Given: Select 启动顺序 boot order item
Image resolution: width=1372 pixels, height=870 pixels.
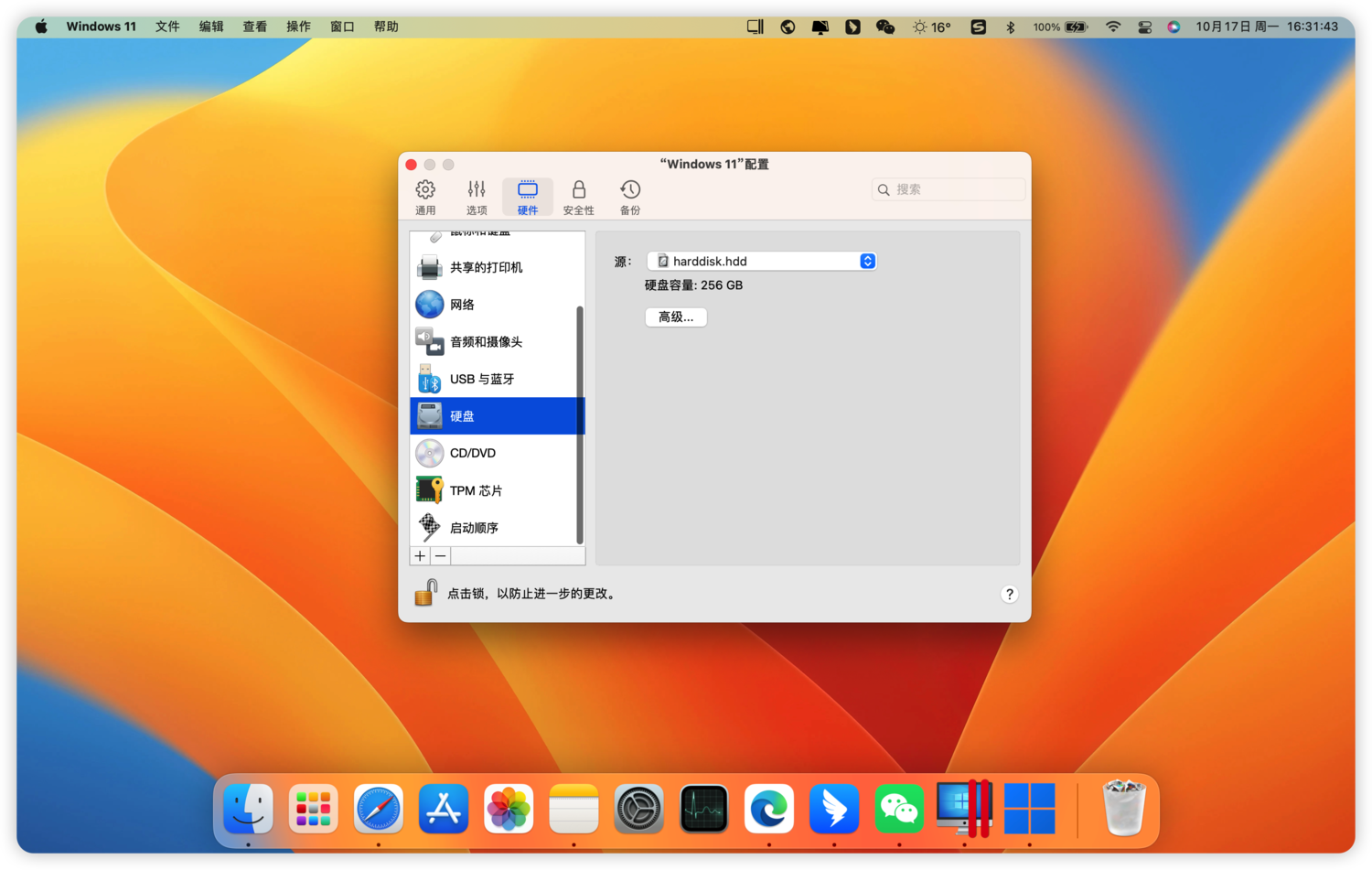Looking at the screenshot, I should coord(497,528).
